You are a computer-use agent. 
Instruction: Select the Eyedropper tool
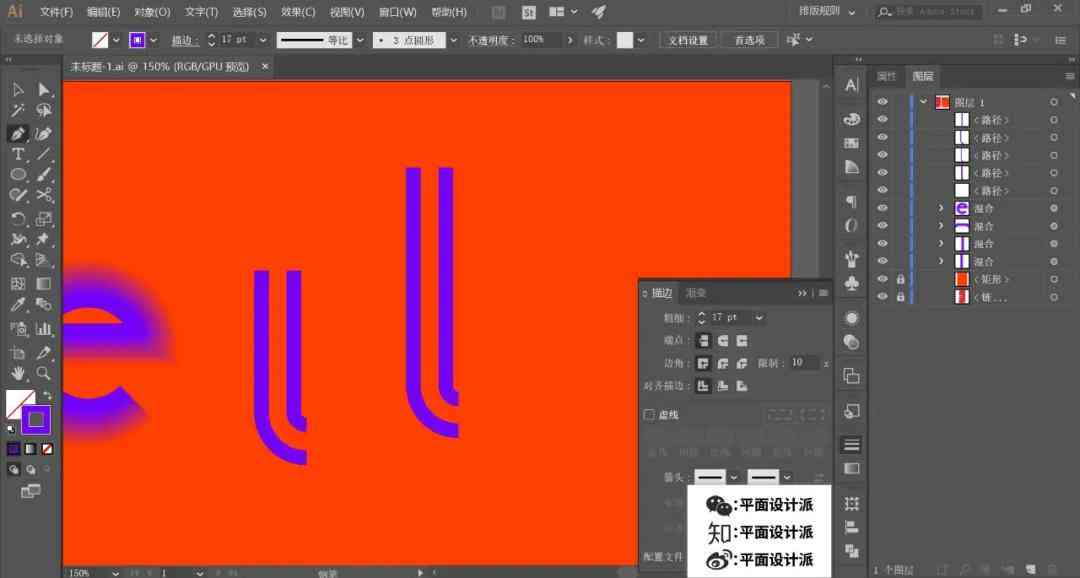(x=18, y=305)
